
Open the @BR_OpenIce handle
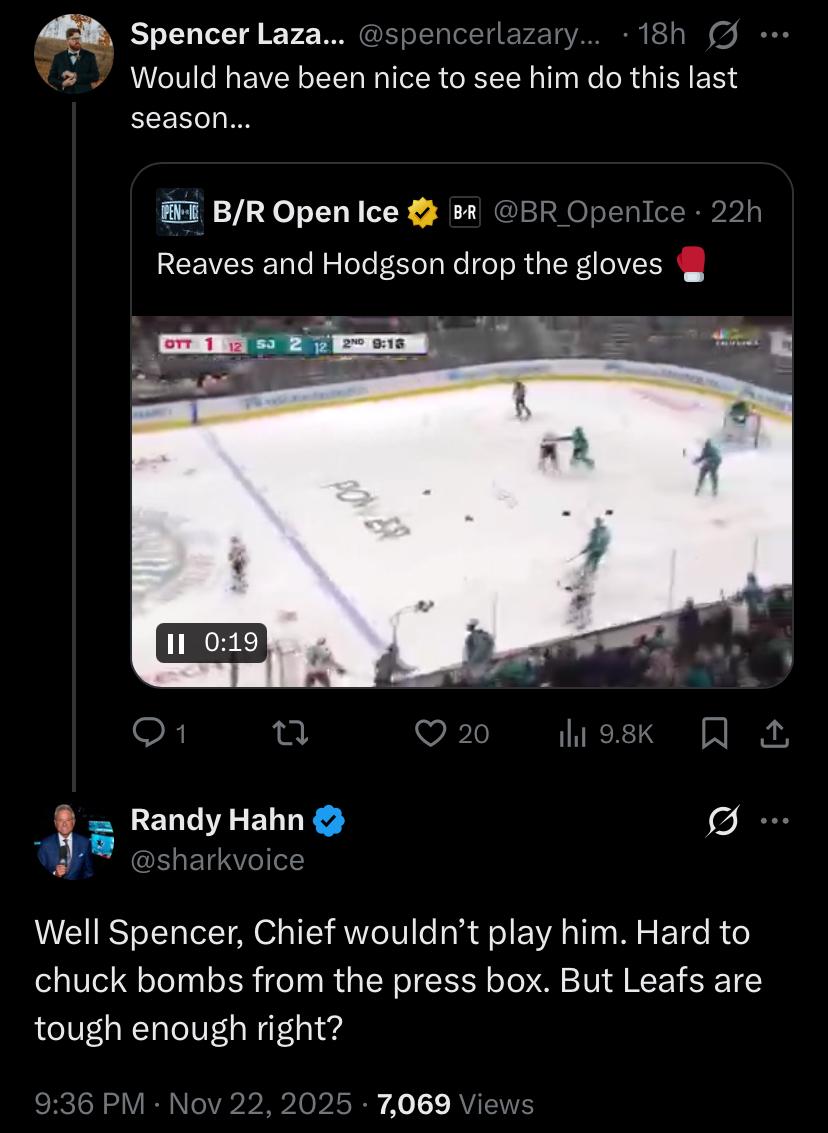coord(592,212)
